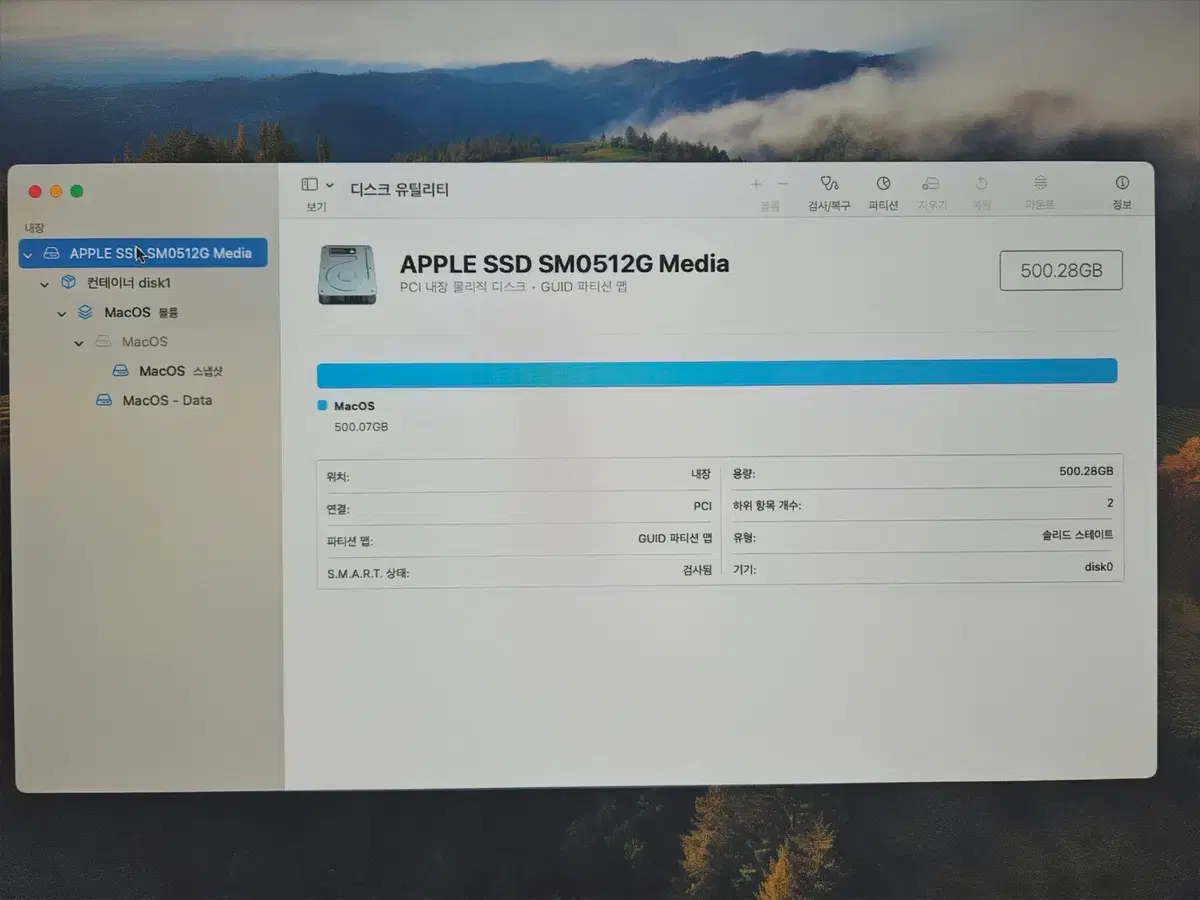This screenshot has width=1200, height=900.
Task: Click the large hard disk drive image
Action: [x=347, y=274]
